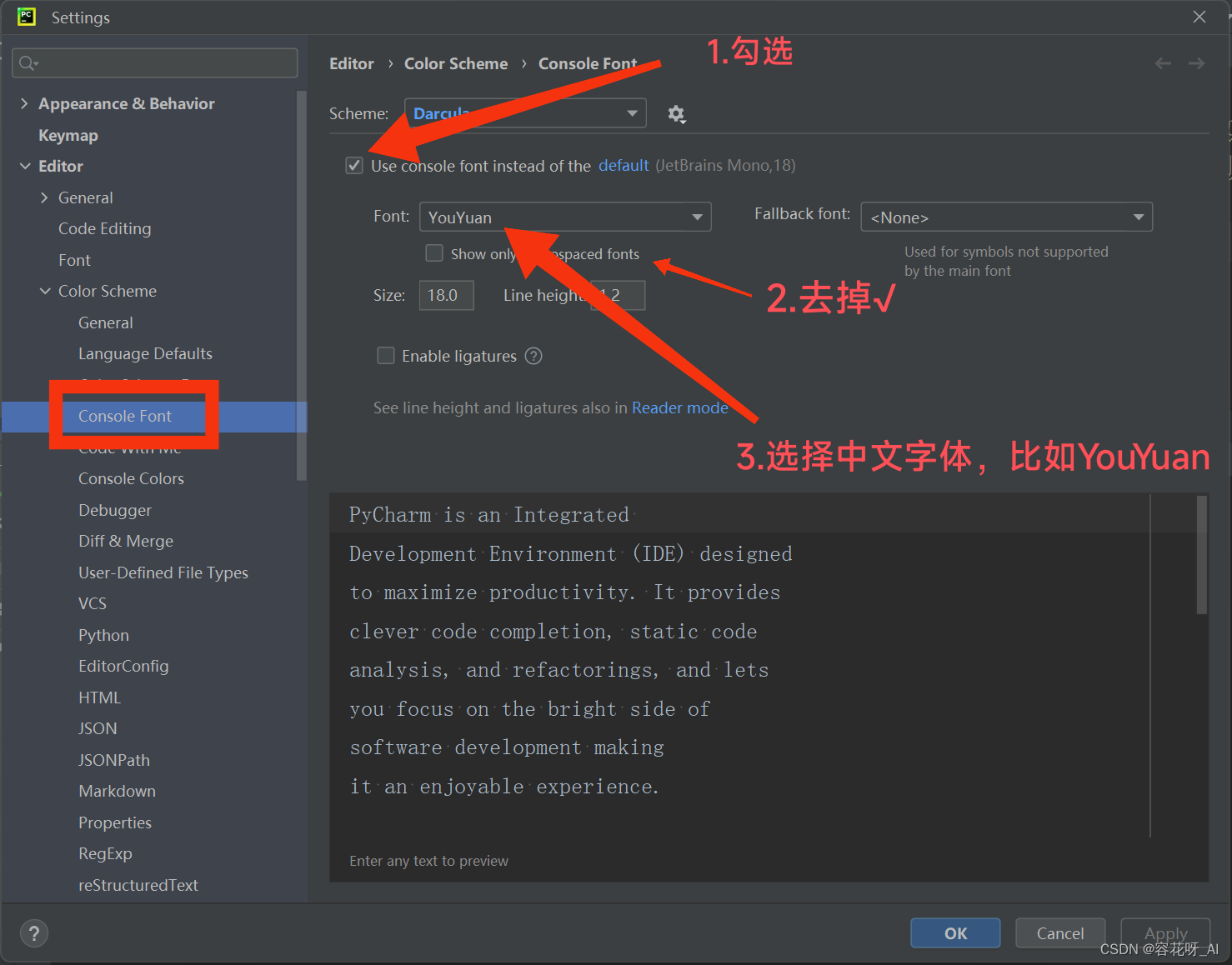
Task: Select Language Defaults under Color Scheme
Action: 145,353
